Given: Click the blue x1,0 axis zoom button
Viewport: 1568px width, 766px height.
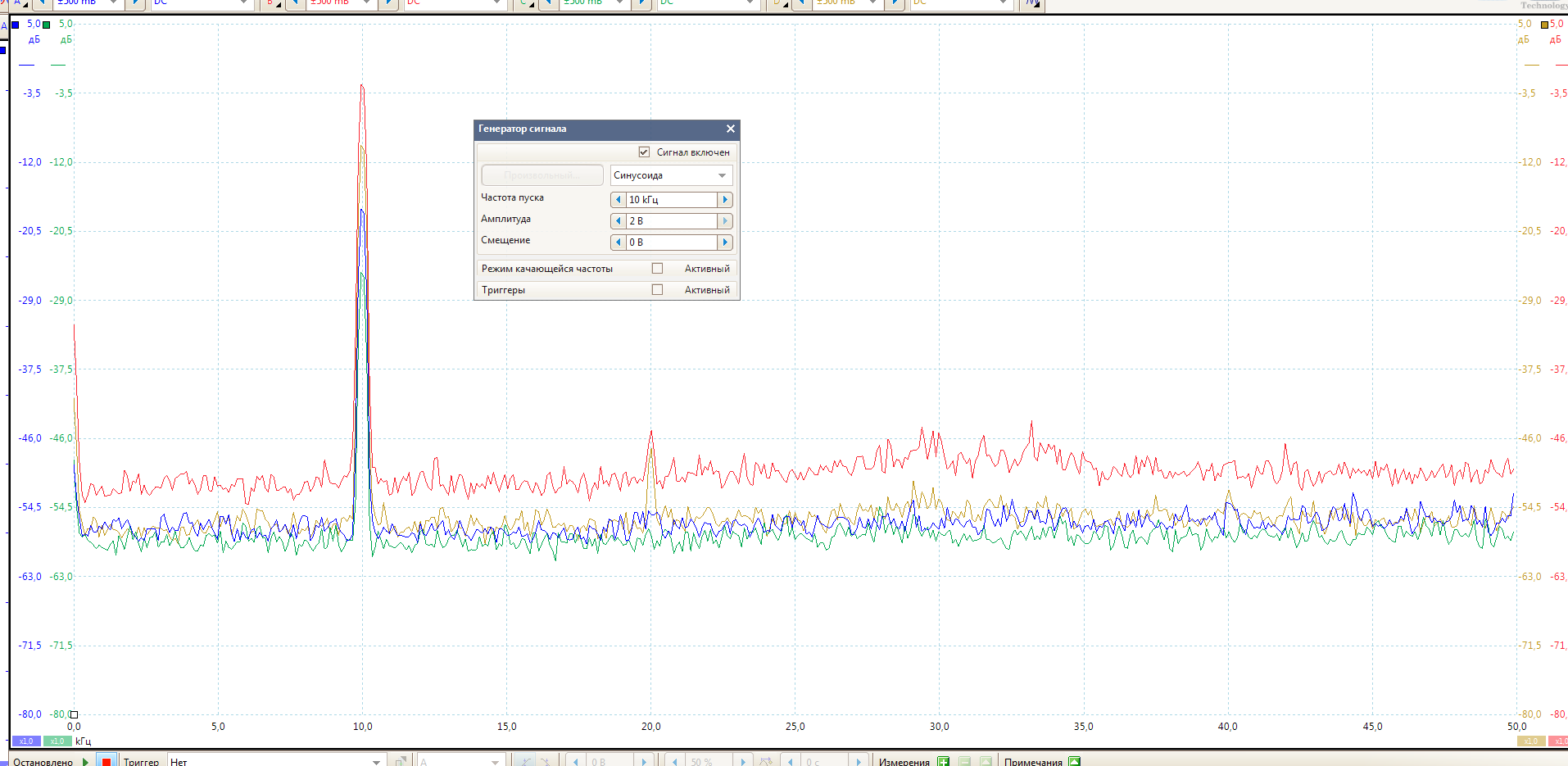Looking at the screenshot, I should (x=26, y=741).
